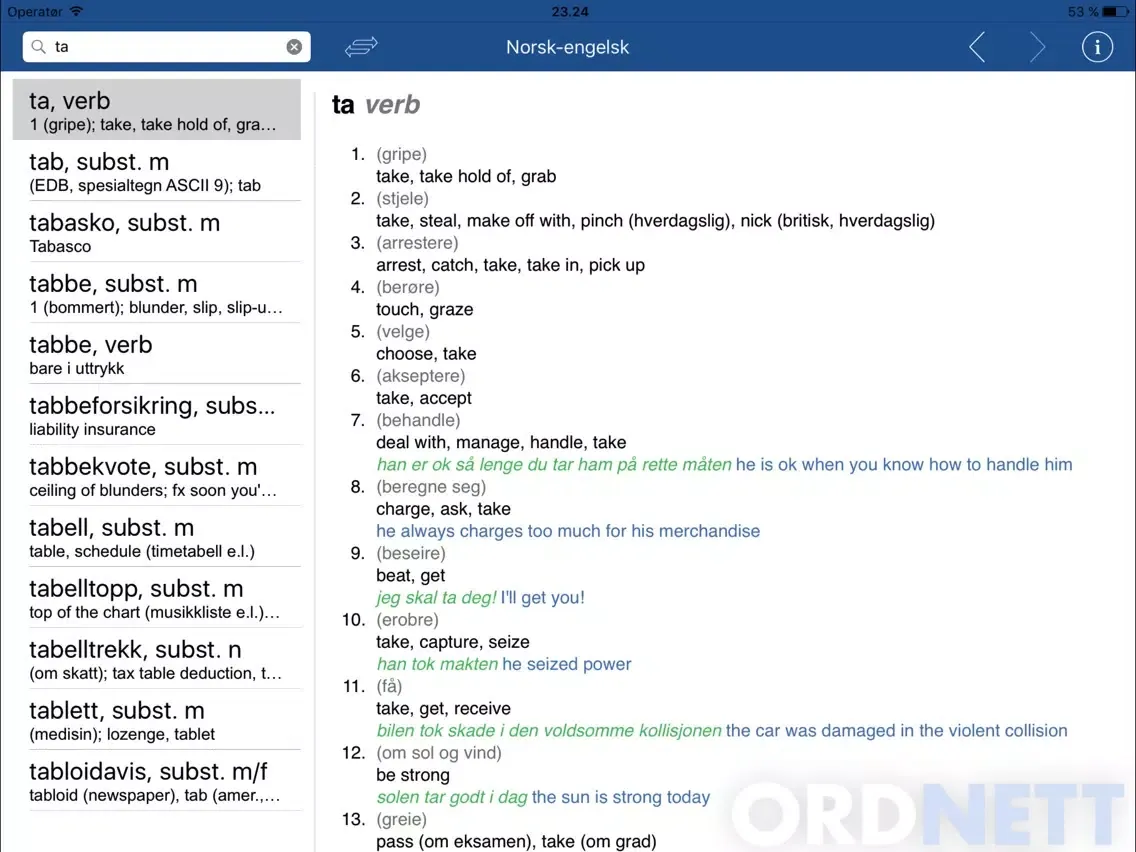Viewport: 1136px width, 852px height.
Task: Click '(gripe)' sense label
Action: coord(401,154)
